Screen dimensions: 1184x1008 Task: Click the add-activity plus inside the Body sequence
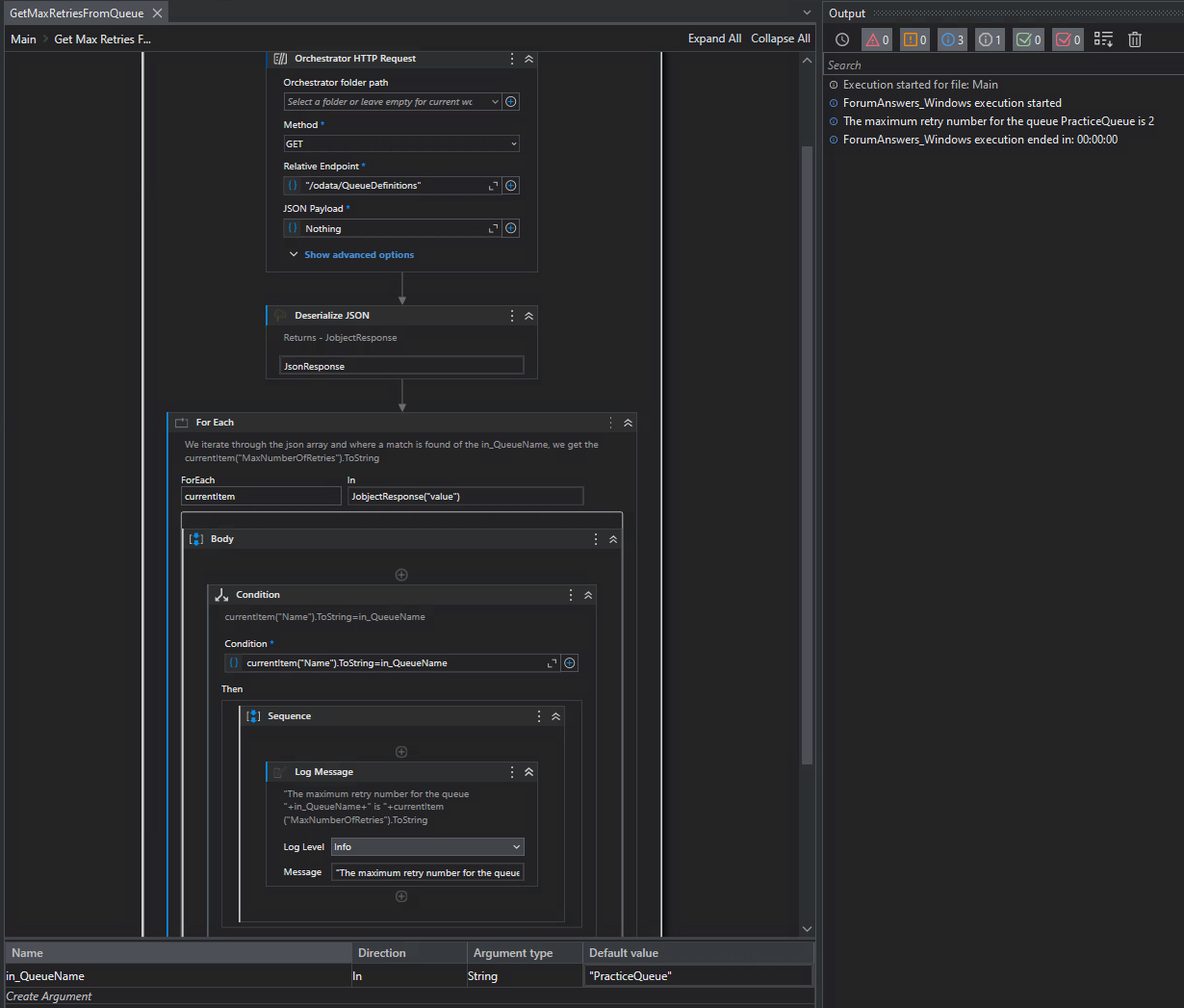[x=401, y=574]
